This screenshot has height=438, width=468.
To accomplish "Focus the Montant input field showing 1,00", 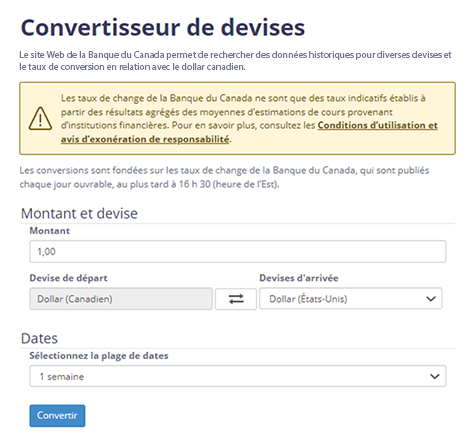I will 238,251.
